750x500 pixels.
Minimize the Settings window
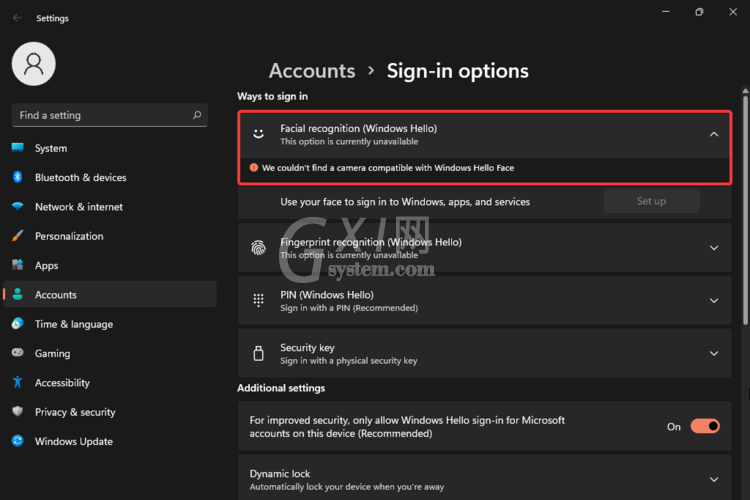[665, 11]
